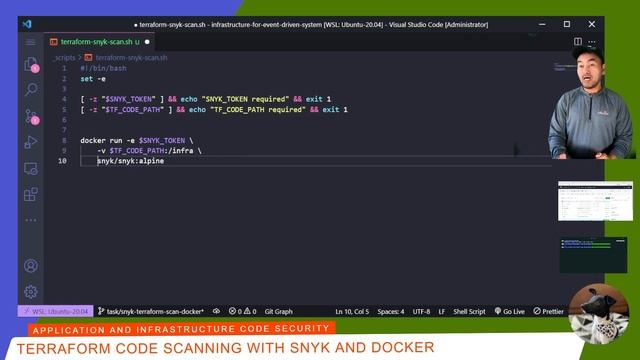Change encoding via UTF-8 indicator
Screen dimensions: 640x360
tap(421, 311)
